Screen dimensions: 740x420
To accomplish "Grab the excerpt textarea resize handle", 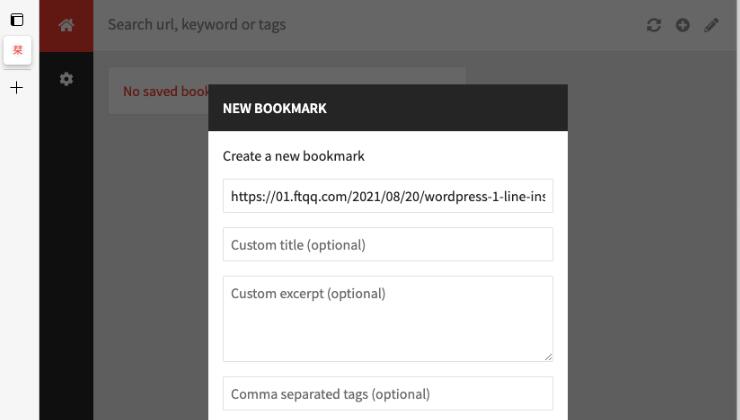I will (x=548, y=357).
